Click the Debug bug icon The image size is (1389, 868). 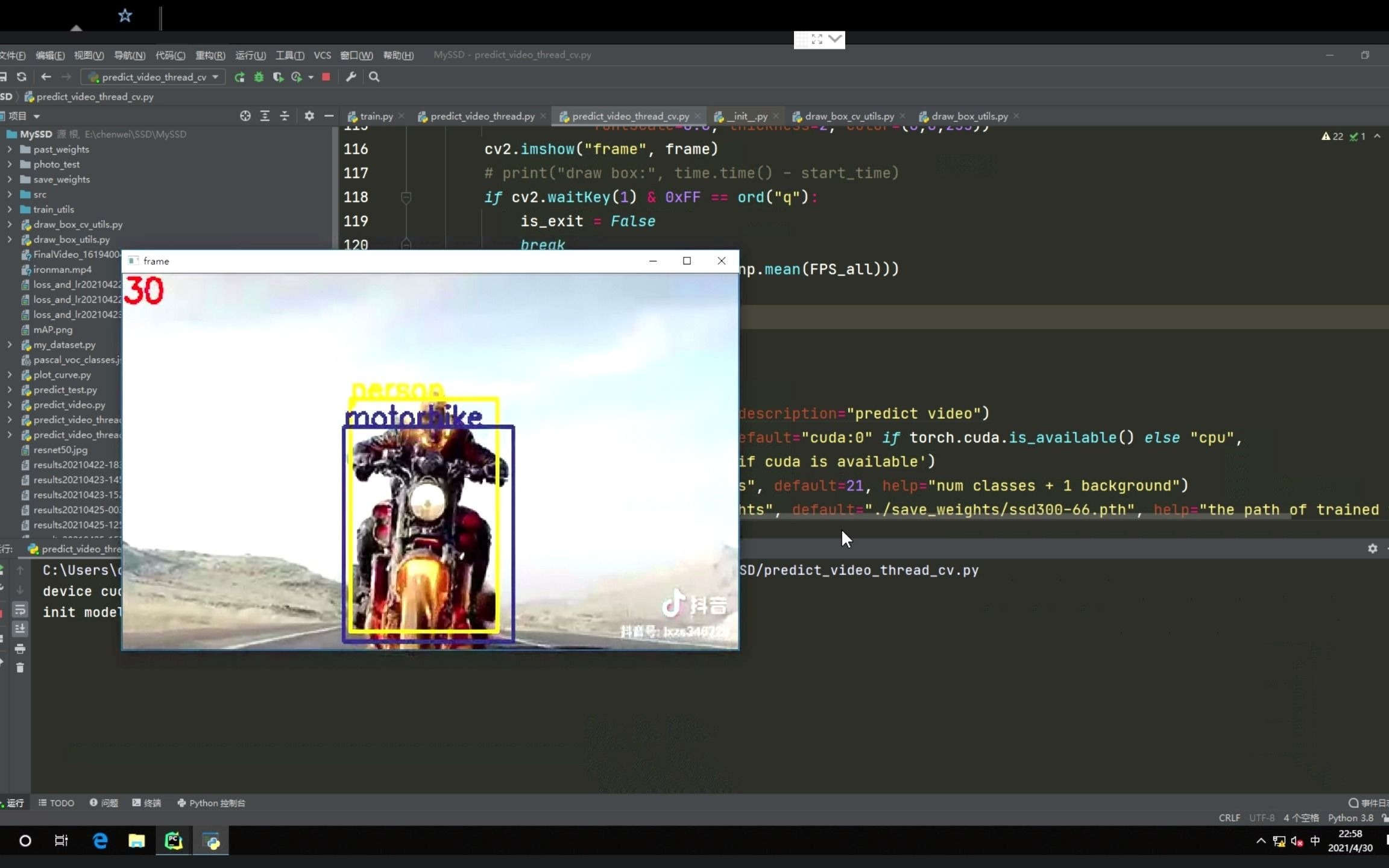click(259, 77)
